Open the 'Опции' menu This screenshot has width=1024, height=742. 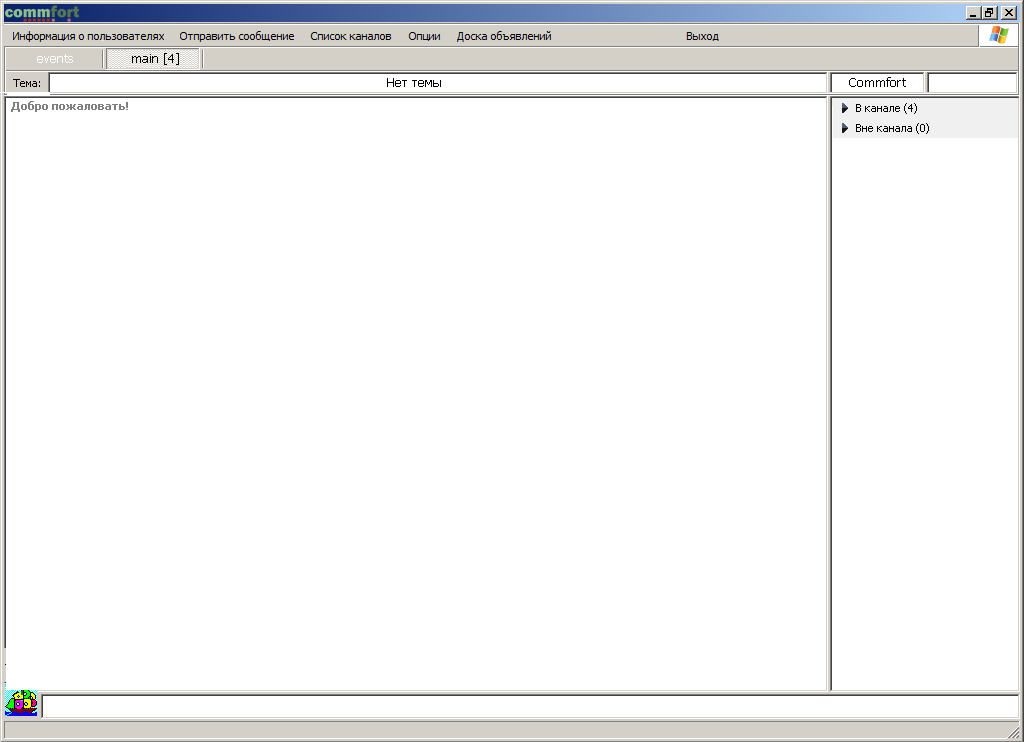point(424,36)
